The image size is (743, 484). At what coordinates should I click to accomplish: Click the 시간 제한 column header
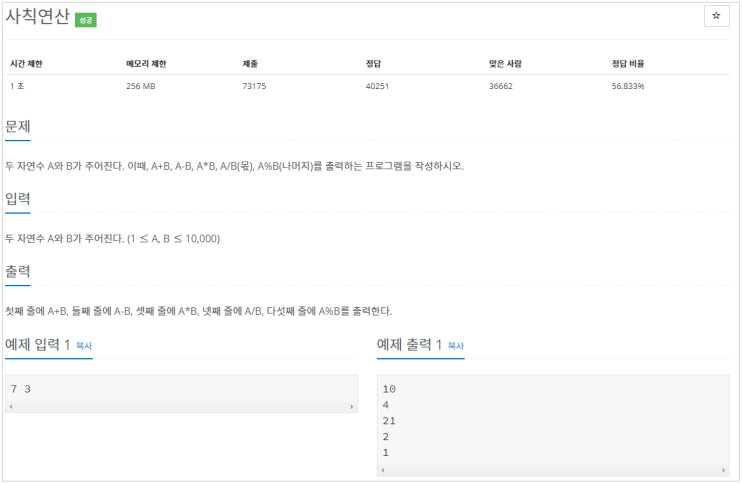(x=27, y=64)
